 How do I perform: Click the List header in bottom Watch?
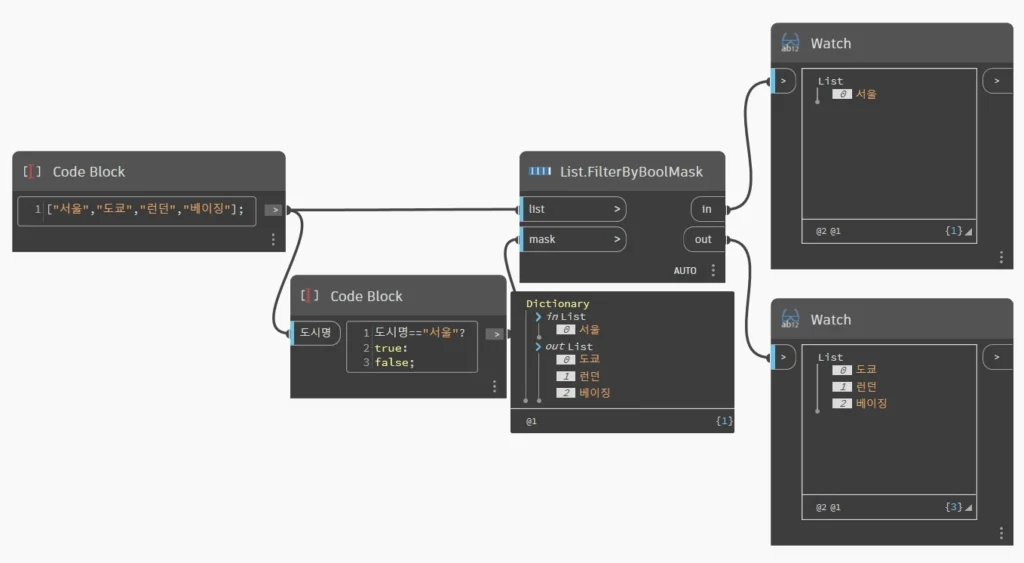[x=830, y=357]
